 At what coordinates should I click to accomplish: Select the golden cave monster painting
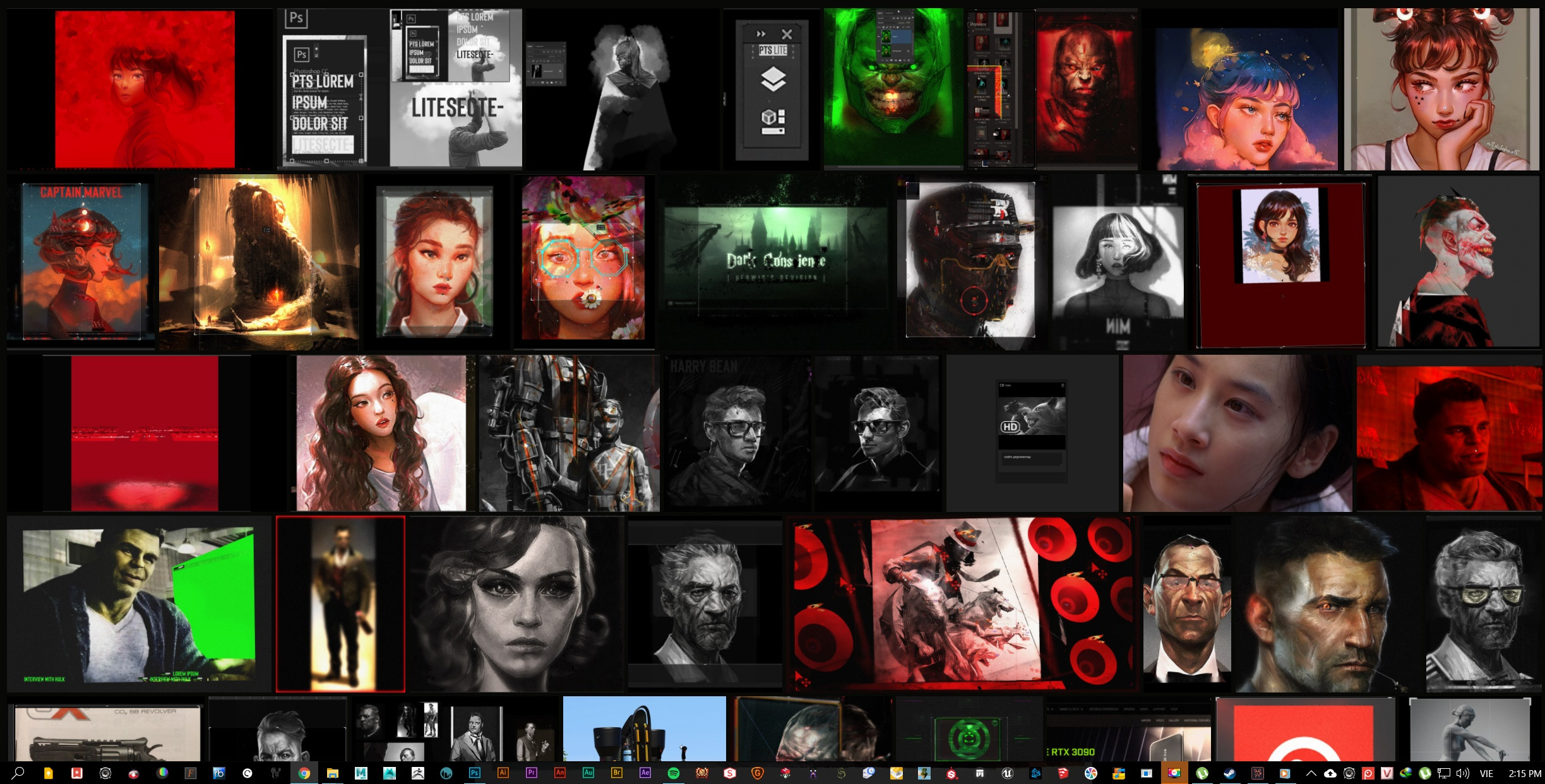tap(259, 262)
